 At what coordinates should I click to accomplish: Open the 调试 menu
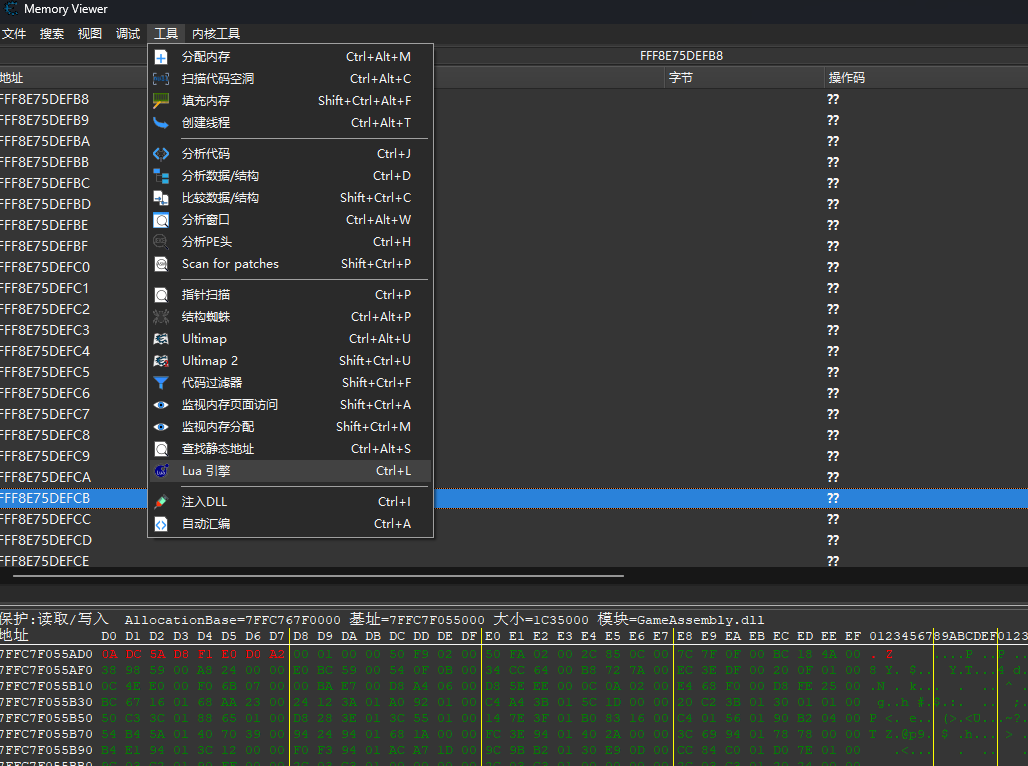(128, 34)
